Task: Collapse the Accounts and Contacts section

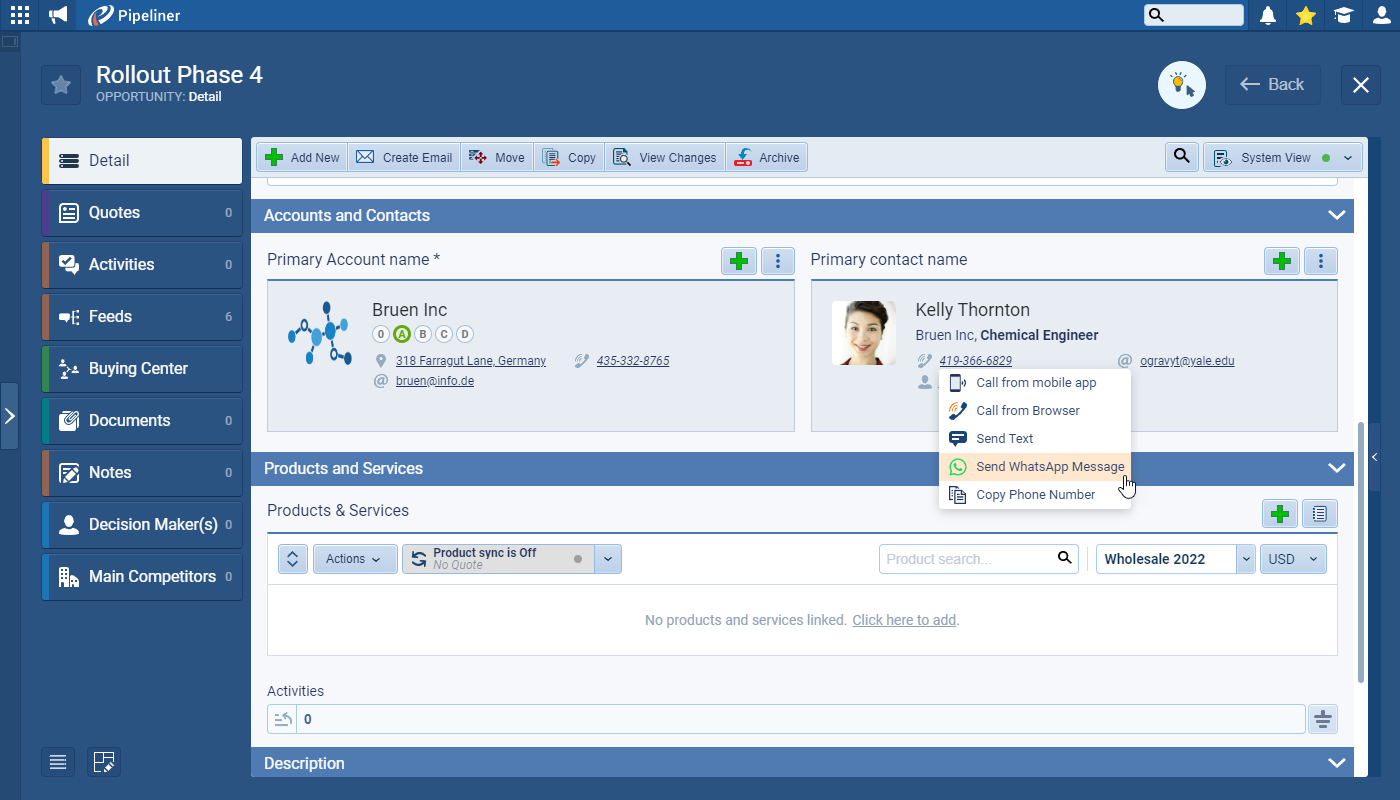Action: 1336,216
